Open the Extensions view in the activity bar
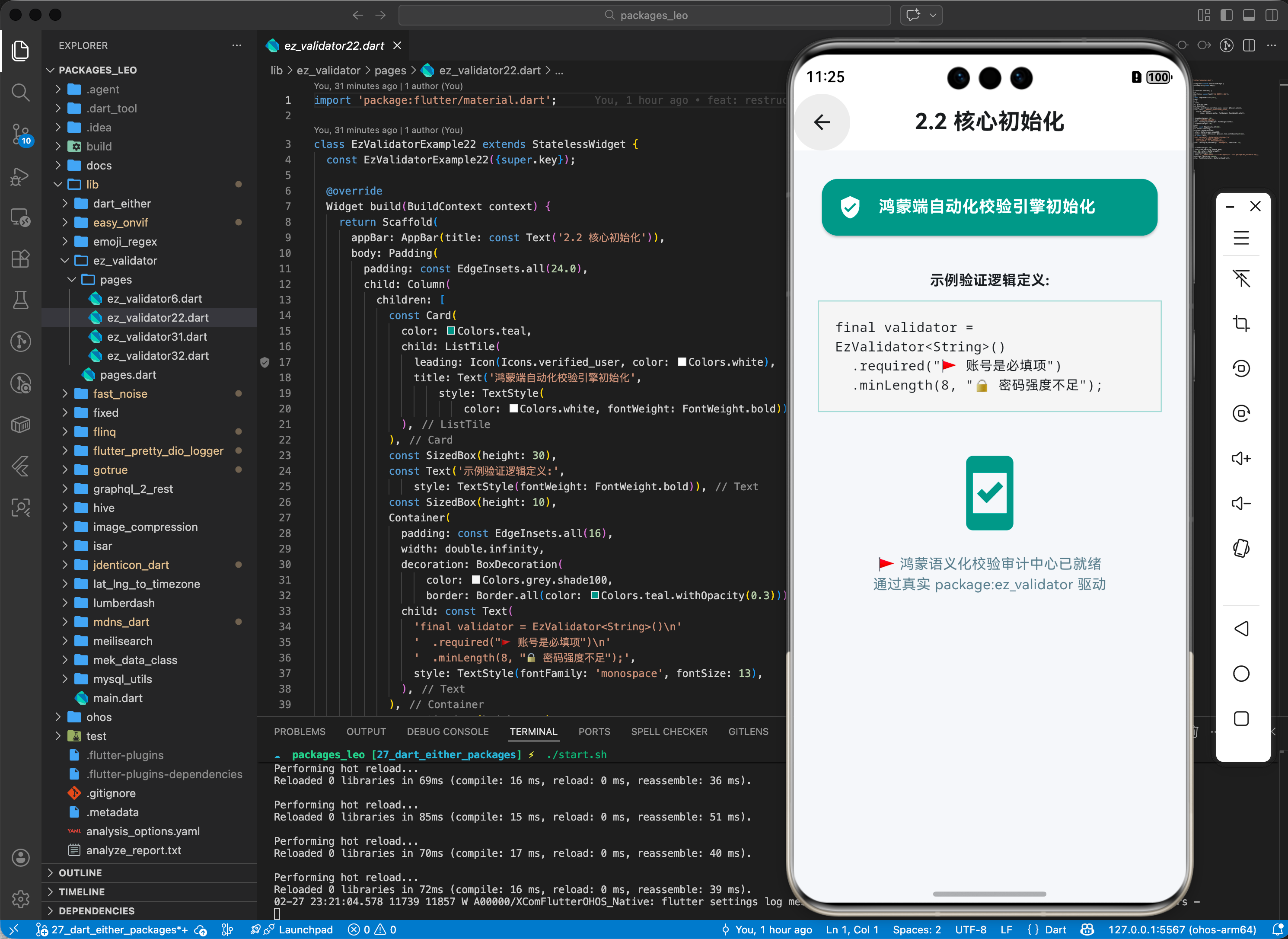1288x939 pixels. (20, 259)
